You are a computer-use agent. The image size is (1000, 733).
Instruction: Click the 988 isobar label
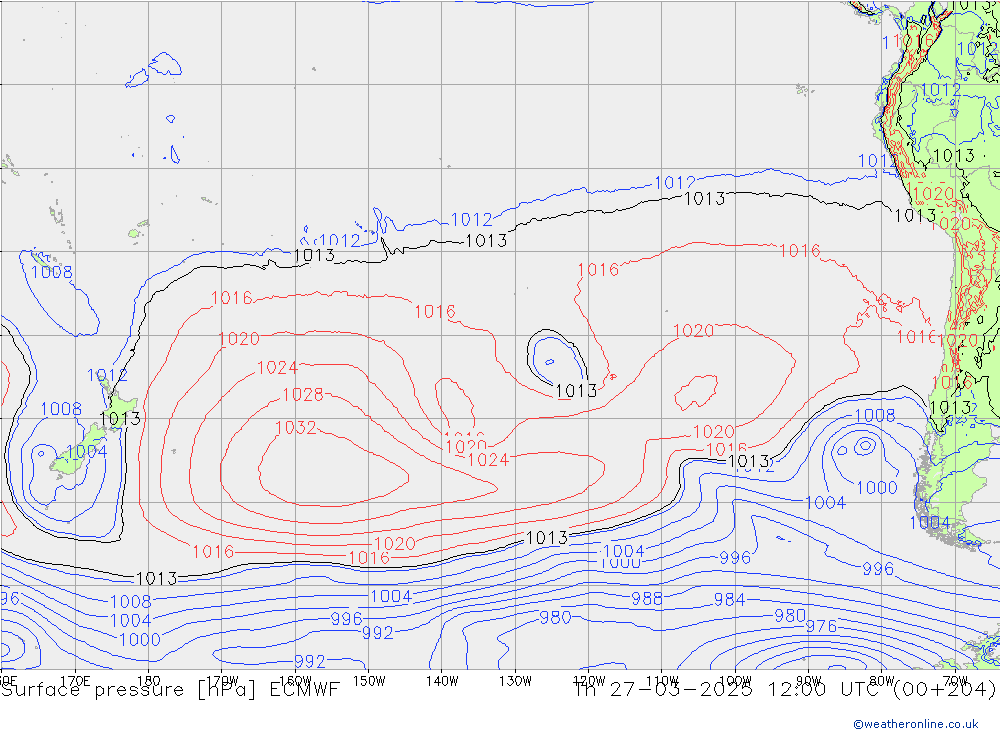pos(647,598)
